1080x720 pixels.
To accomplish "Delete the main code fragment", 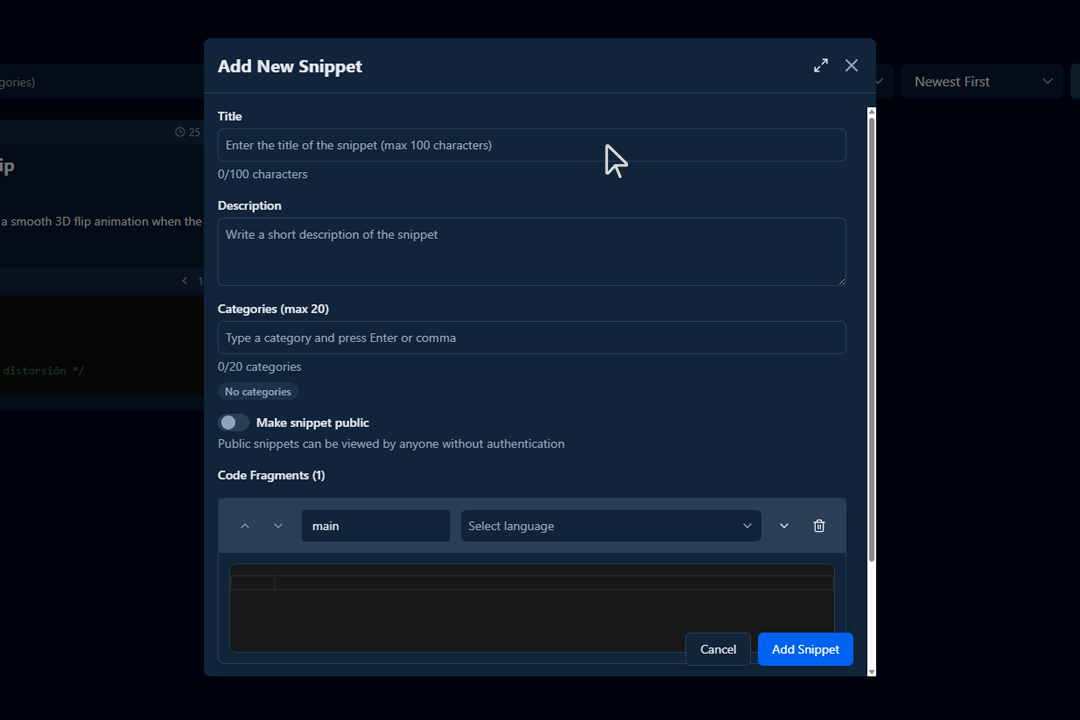I will (x=819, y=525).
